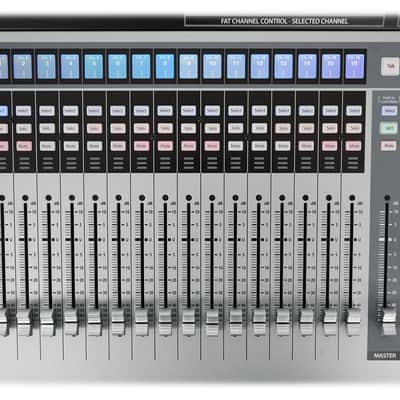The width and height of the screenshot is (400, 400).
Task: Solo channel 14
Action: click(x=307, y=129)
